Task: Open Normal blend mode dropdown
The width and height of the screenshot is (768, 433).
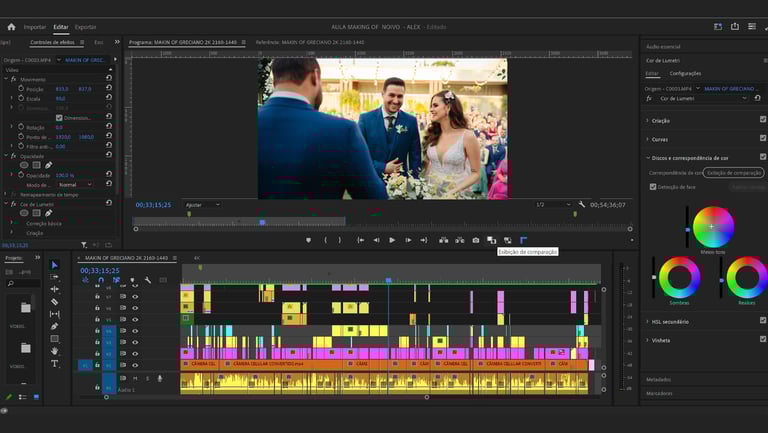Action: [x=75, y=185]
